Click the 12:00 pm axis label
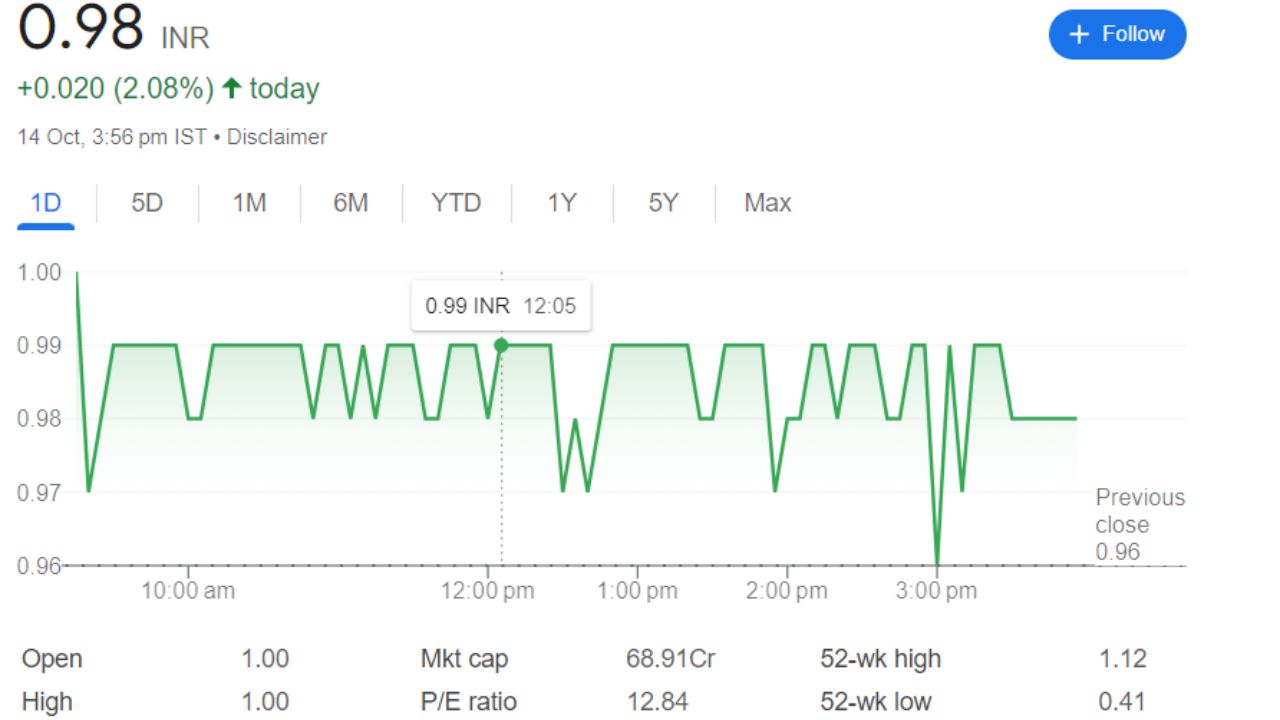This screenshot has height=720, width=1280. 488,591
